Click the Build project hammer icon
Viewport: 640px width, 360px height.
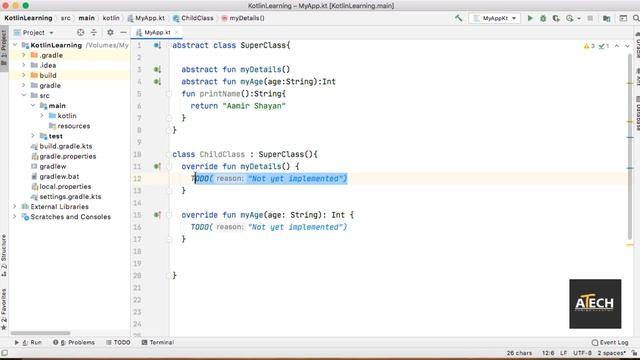(x=459, y=18)
